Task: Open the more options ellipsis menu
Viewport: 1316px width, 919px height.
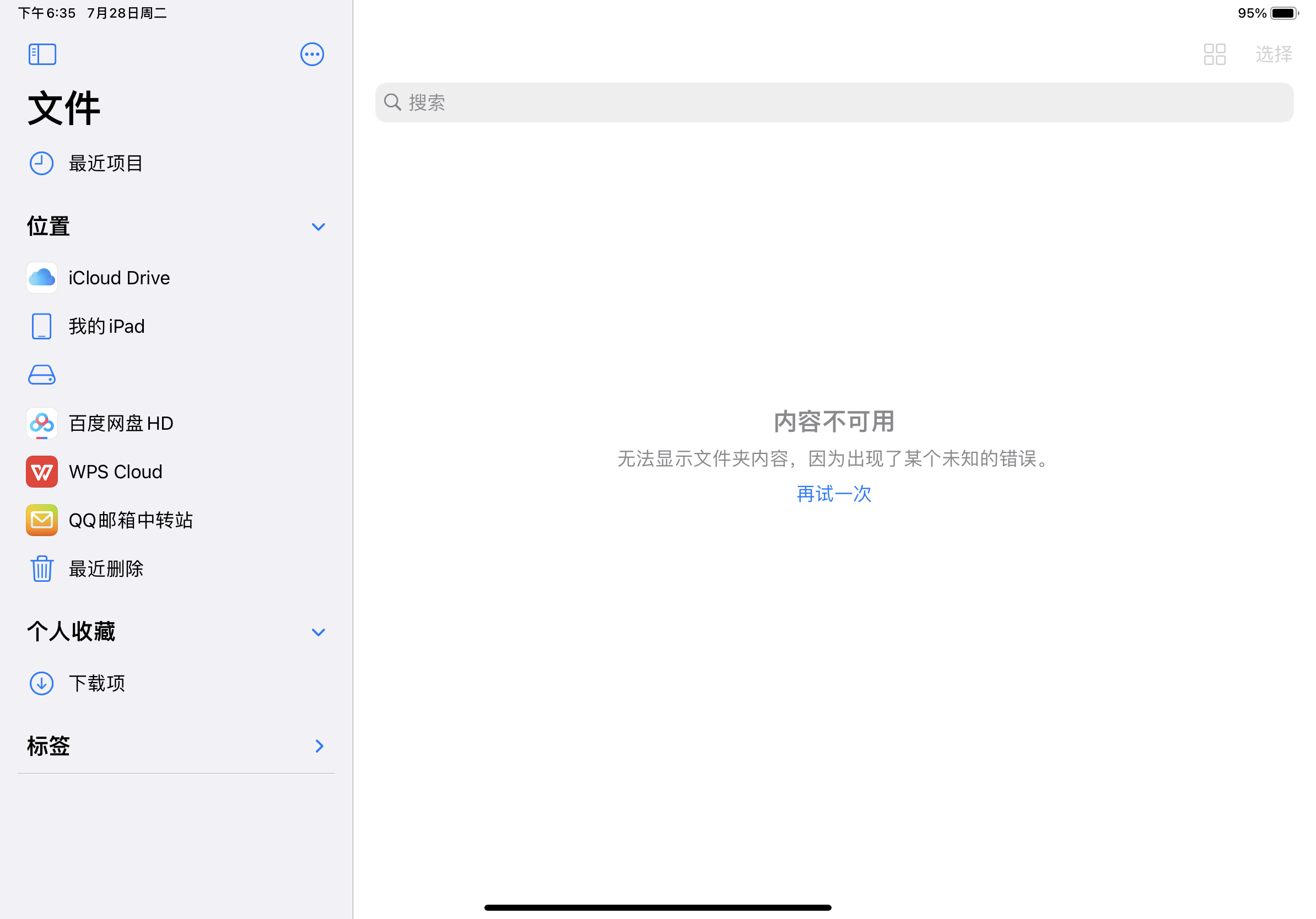Action: pyautogui.click(x=312, y=55)
